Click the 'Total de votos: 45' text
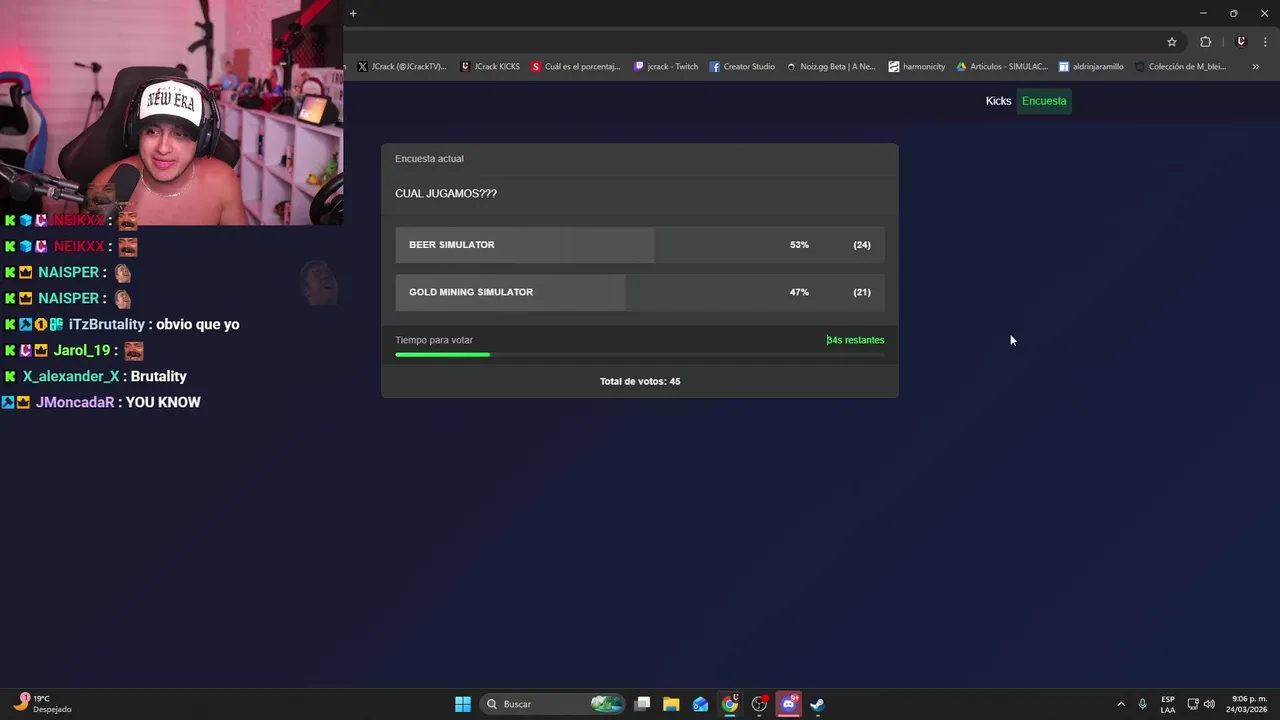Viewport: 1280px width, 720px height. 640,381
